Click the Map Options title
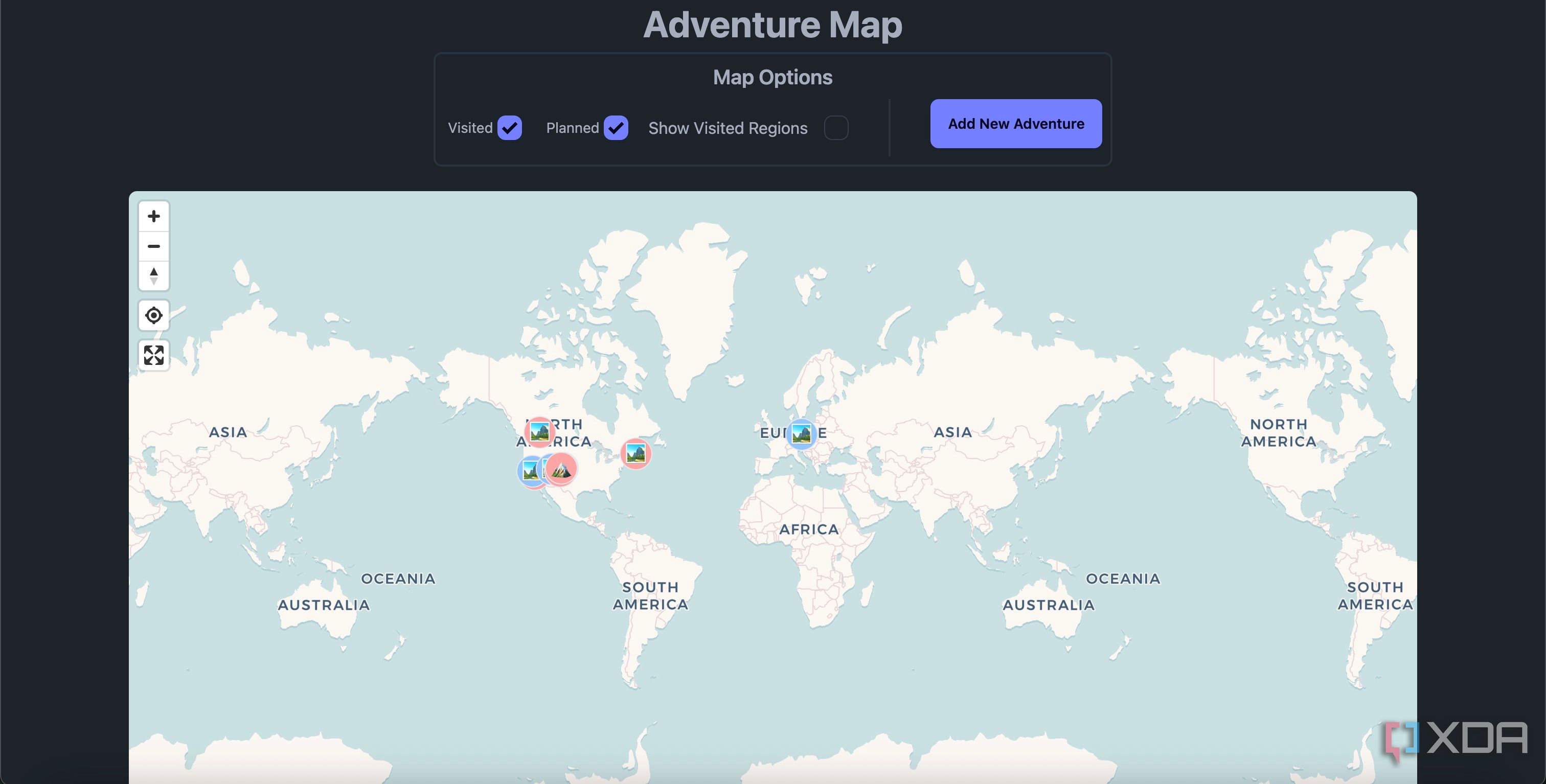 click(x=772, y=77)
